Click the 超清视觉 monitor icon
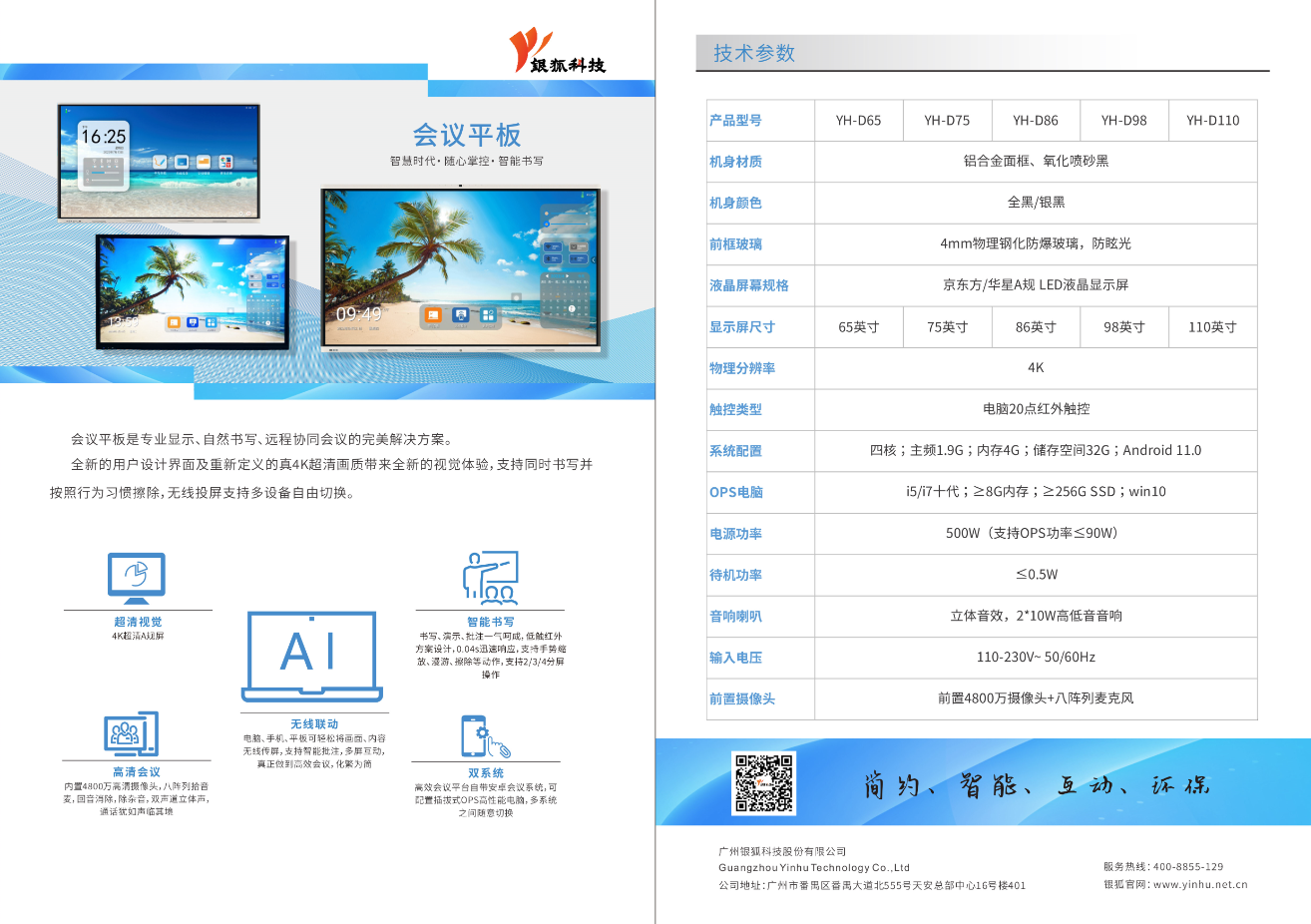The image size is (1311, 924). click(136, 578)
